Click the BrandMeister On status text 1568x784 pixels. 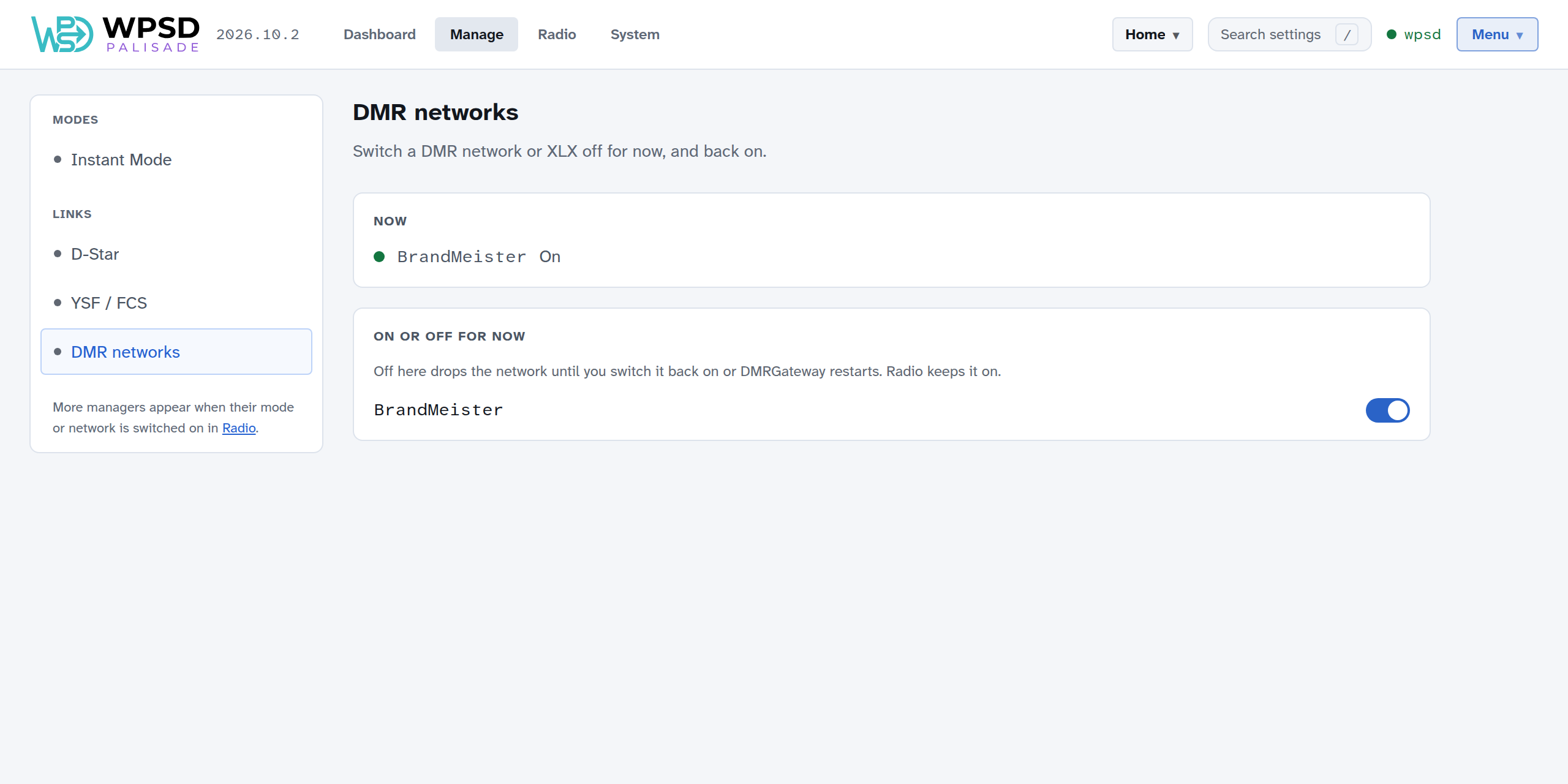(479, 257)
